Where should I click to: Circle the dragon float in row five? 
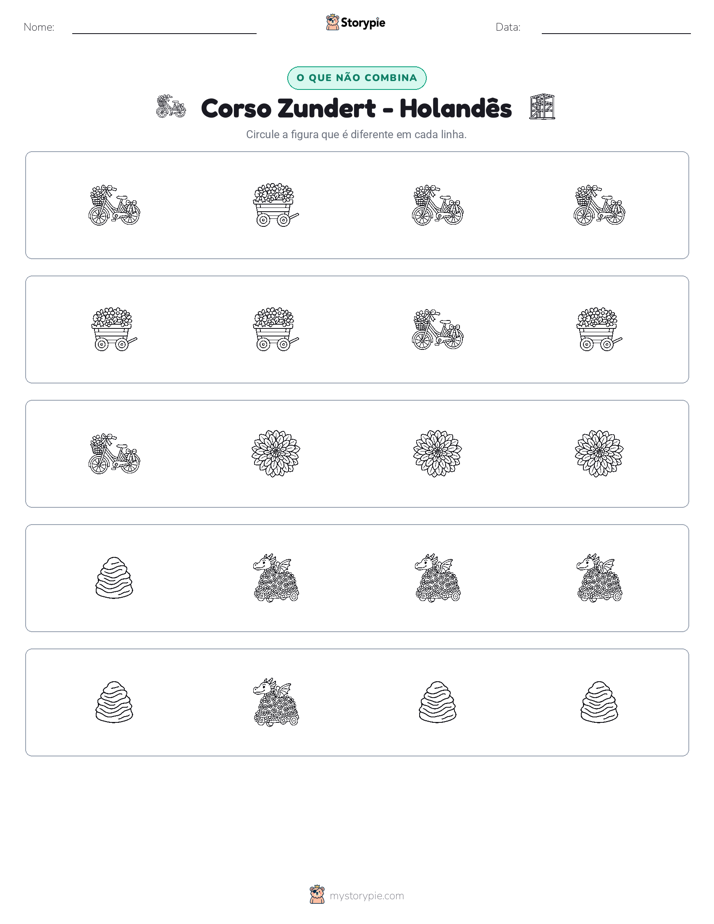276,702
